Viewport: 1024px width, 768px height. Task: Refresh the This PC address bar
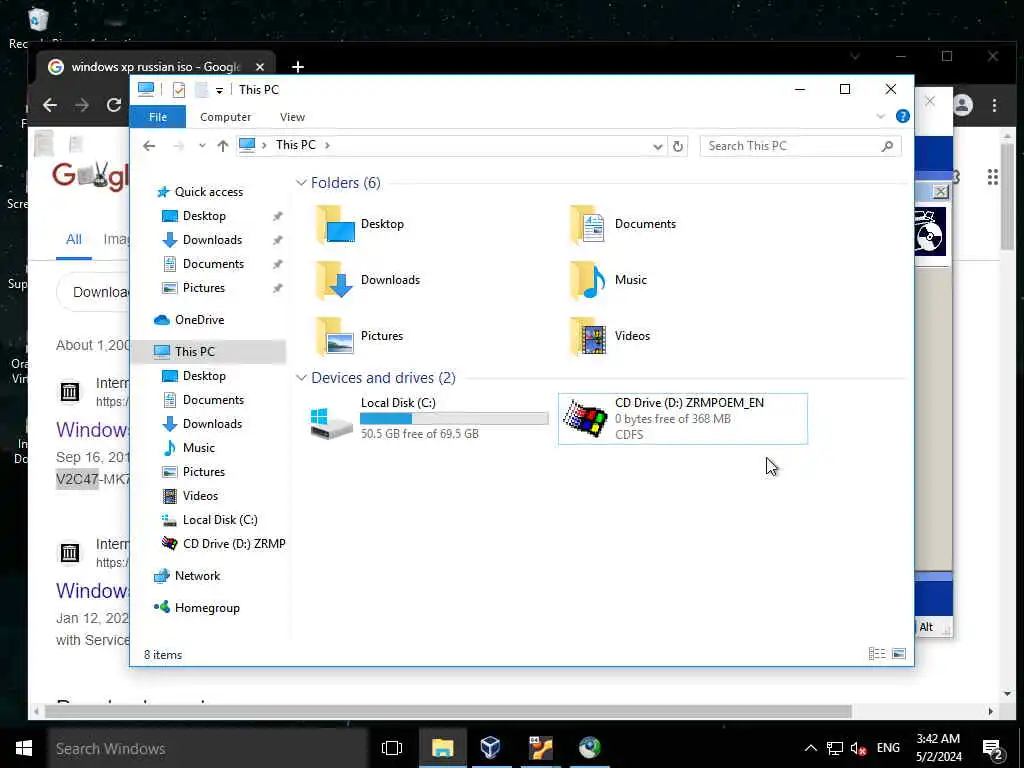click(x=678, y=146)
